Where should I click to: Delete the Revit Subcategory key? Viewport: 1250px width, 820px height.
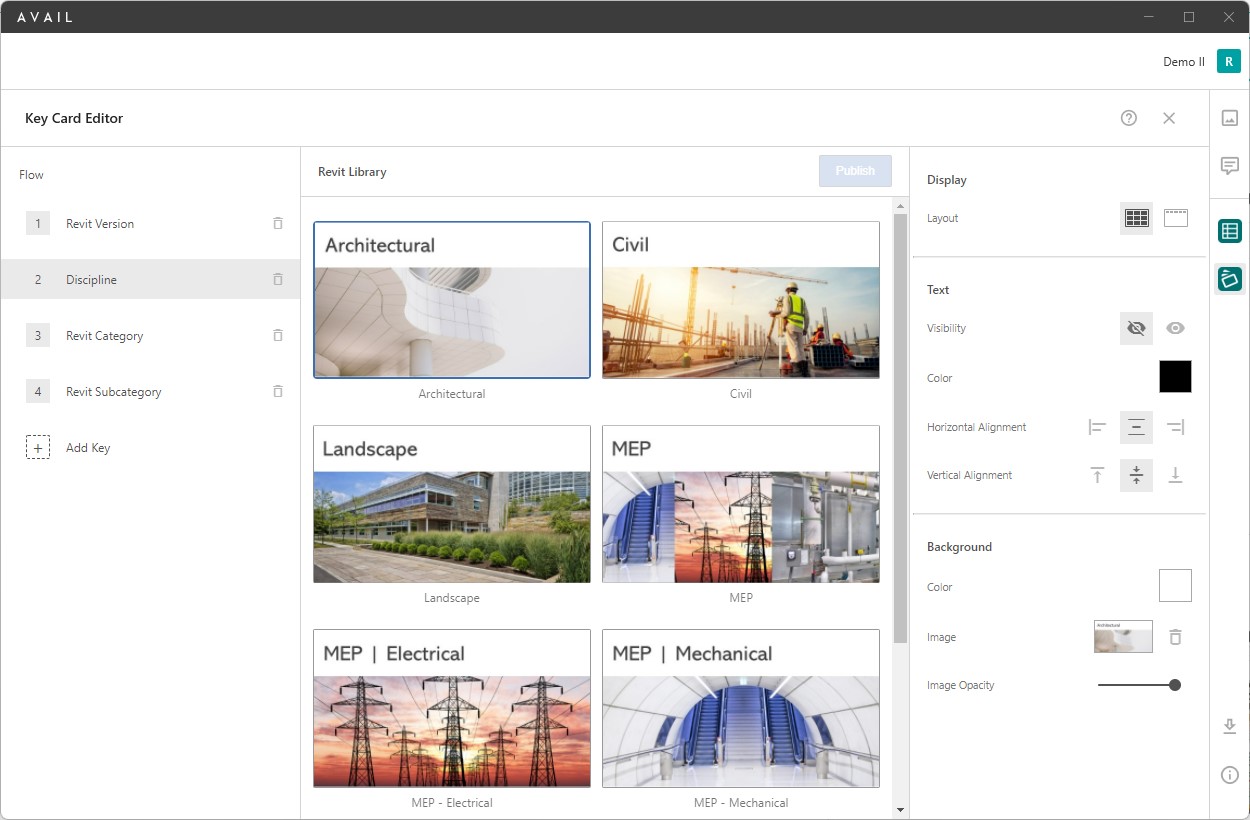click(x=278, y=392)
